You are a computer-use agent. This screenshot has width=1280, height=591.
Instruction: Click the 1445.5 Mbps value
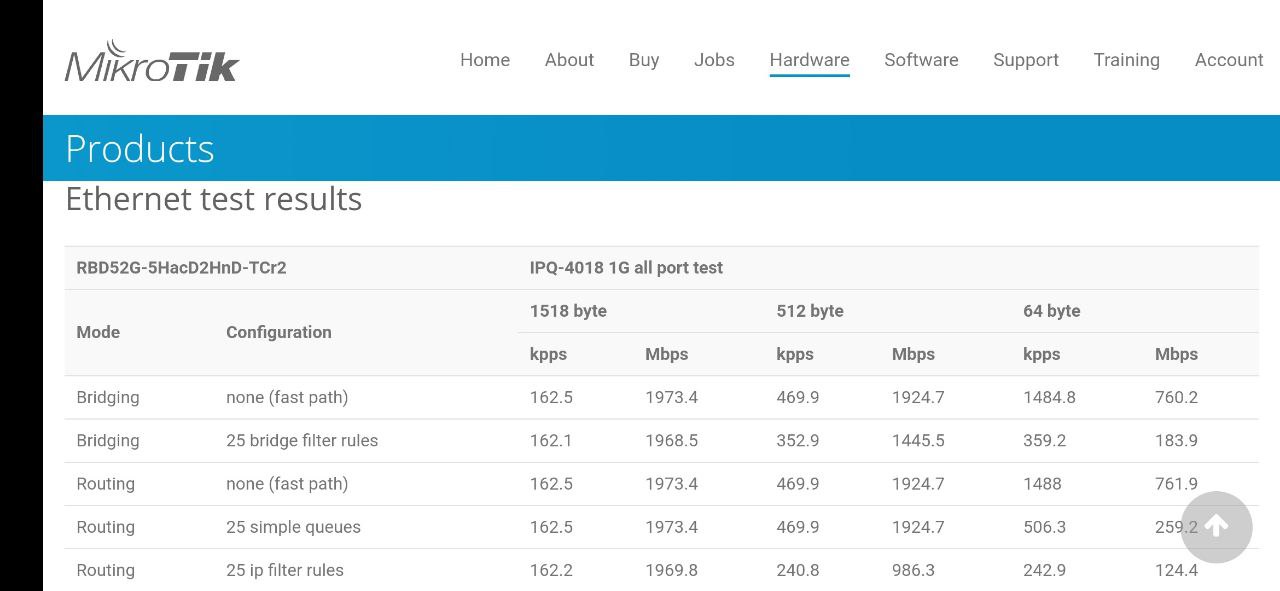[x=918, y=440]
